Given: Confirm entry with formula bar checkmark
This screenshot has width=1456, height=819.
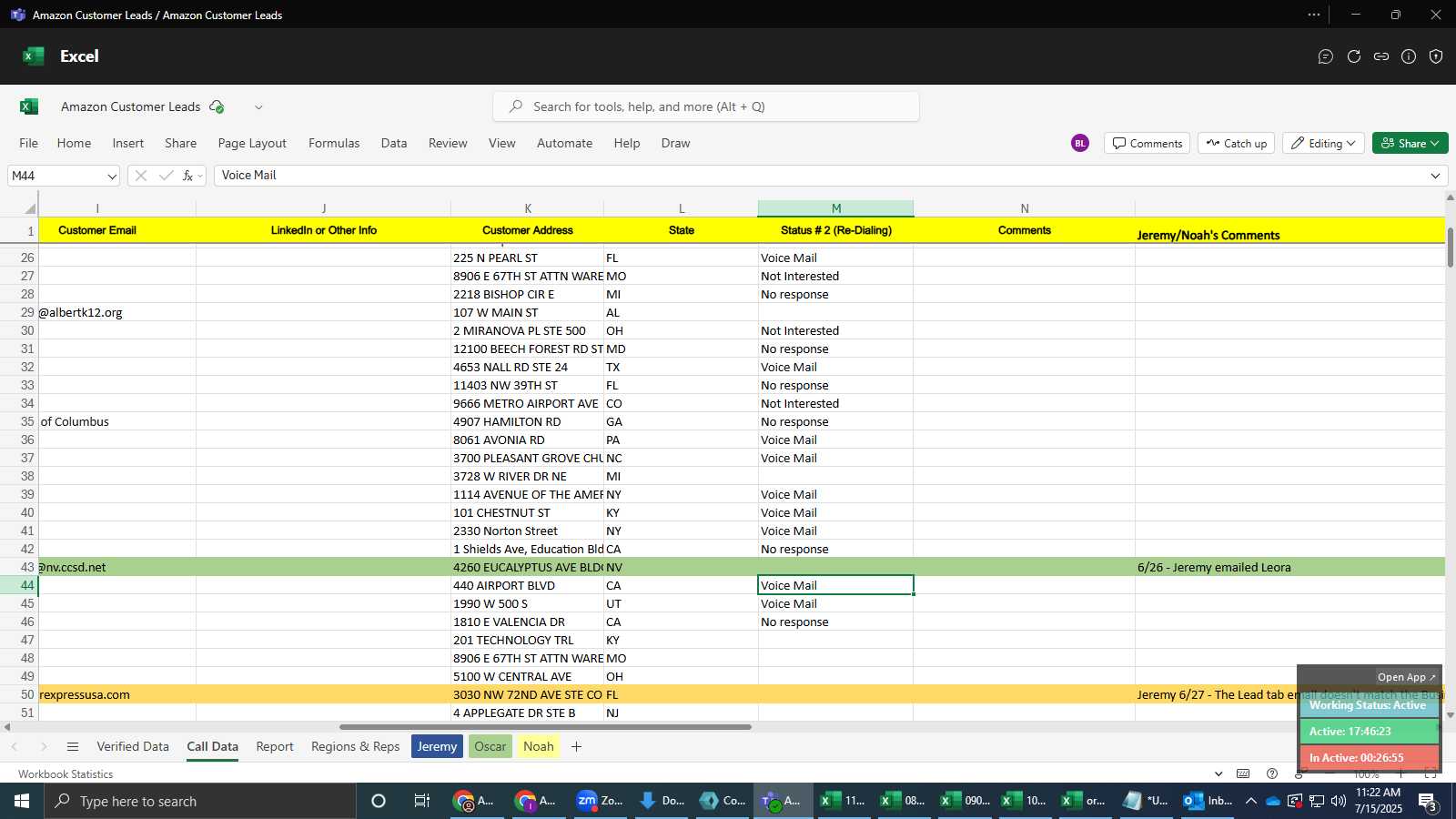Looking at the screenshot, I should tap(166, 176).
